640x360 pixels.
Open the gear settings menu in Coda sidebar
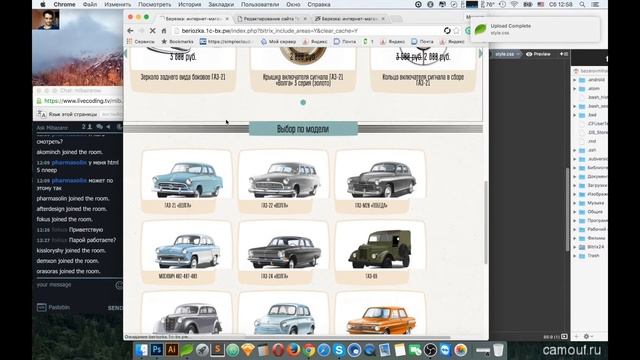click(x=587, y=336)
